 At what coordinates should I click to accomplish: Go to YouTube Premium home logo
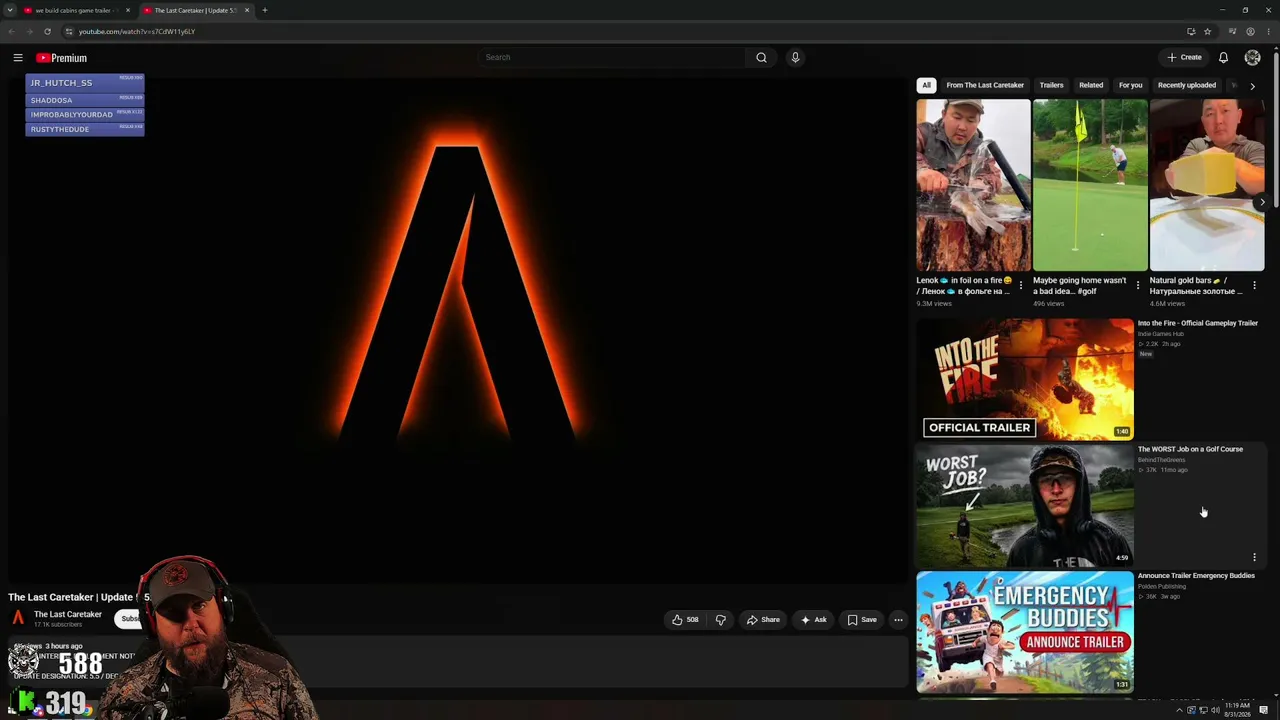click(62, 58)
